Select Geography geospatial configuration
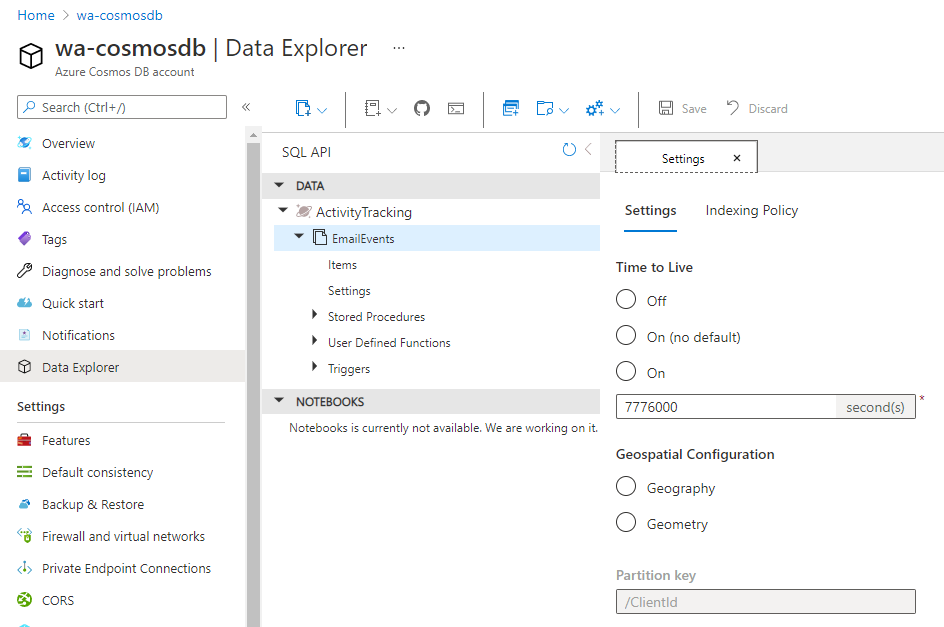This screenshot has height=627, width=944. click(x=625, y=487)
